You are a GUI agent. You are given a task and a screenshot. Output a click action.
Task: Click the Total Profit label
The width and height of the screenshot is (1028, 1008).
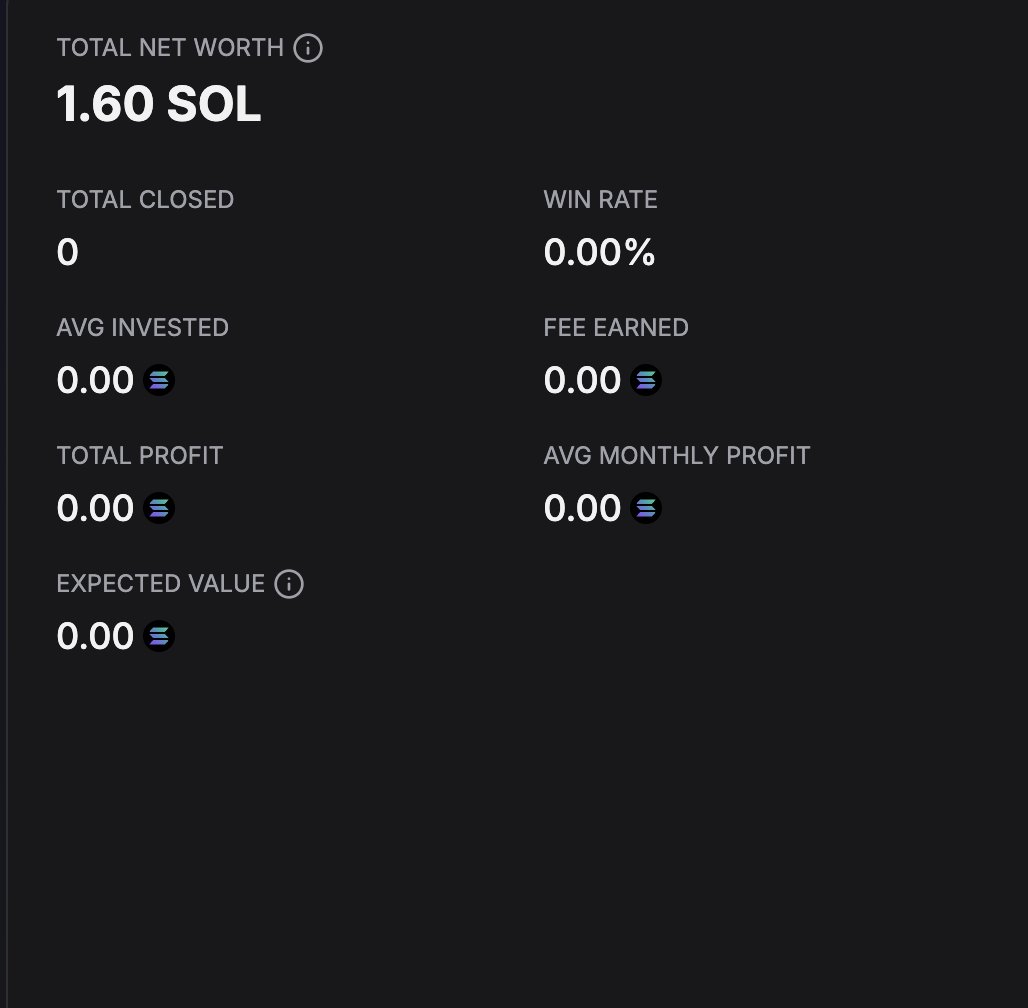[x=140, y=455]
